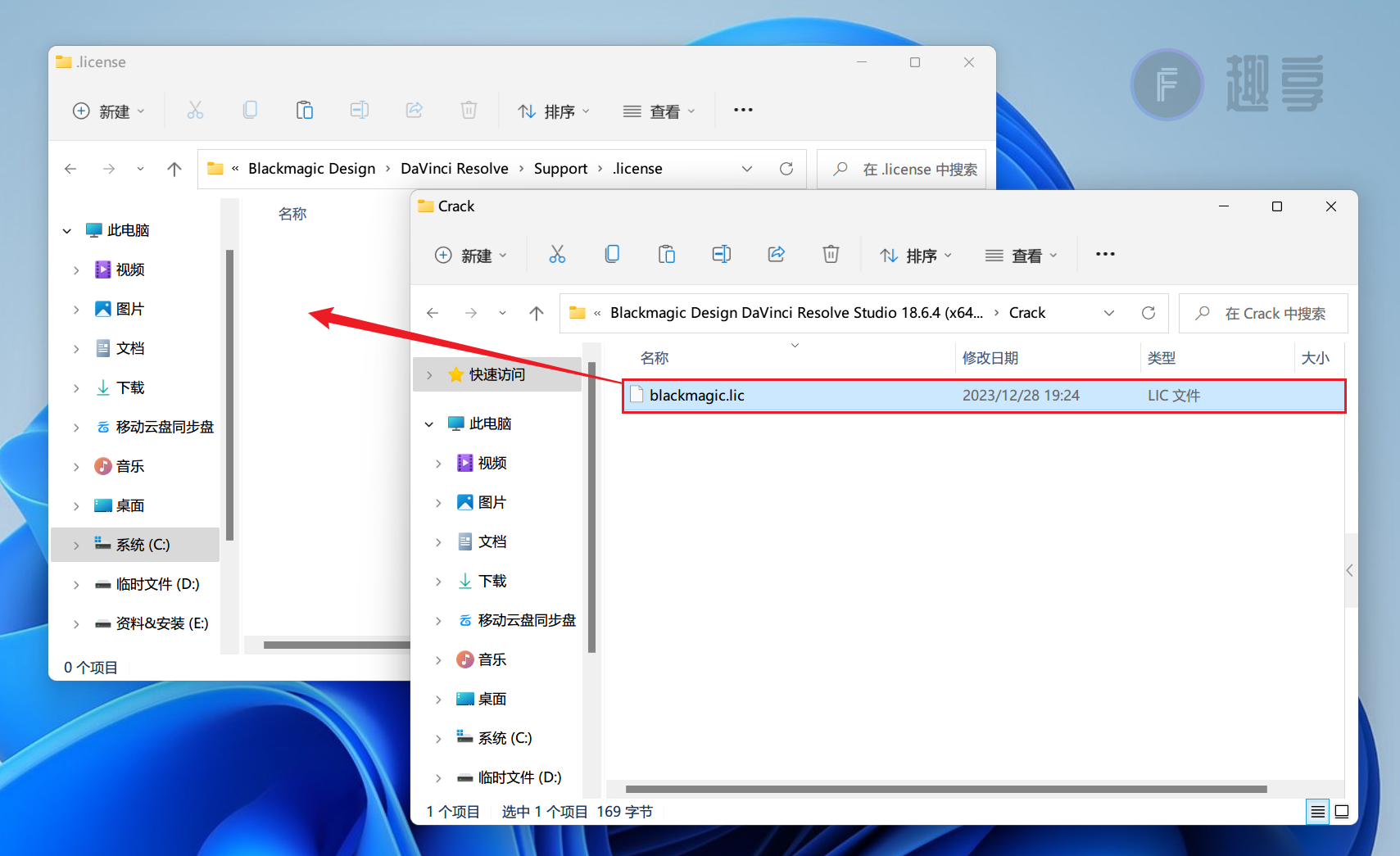Click Delete trash icon in Crack window
This screenshot has height=856, width=1400.
click(831, 255)
